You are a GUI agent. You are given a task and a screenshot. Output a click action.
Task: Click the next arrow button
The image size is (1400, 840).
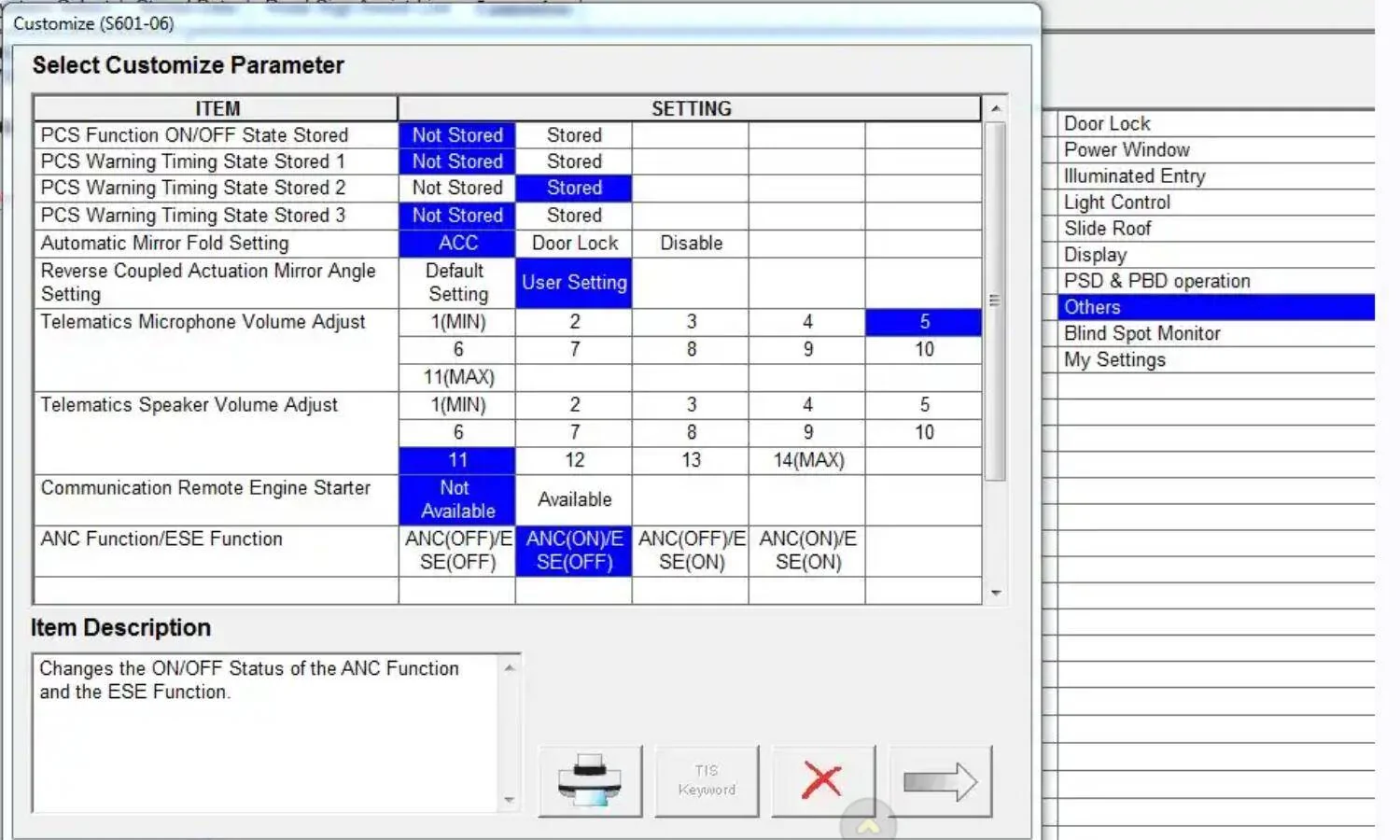tap(940, 781)
